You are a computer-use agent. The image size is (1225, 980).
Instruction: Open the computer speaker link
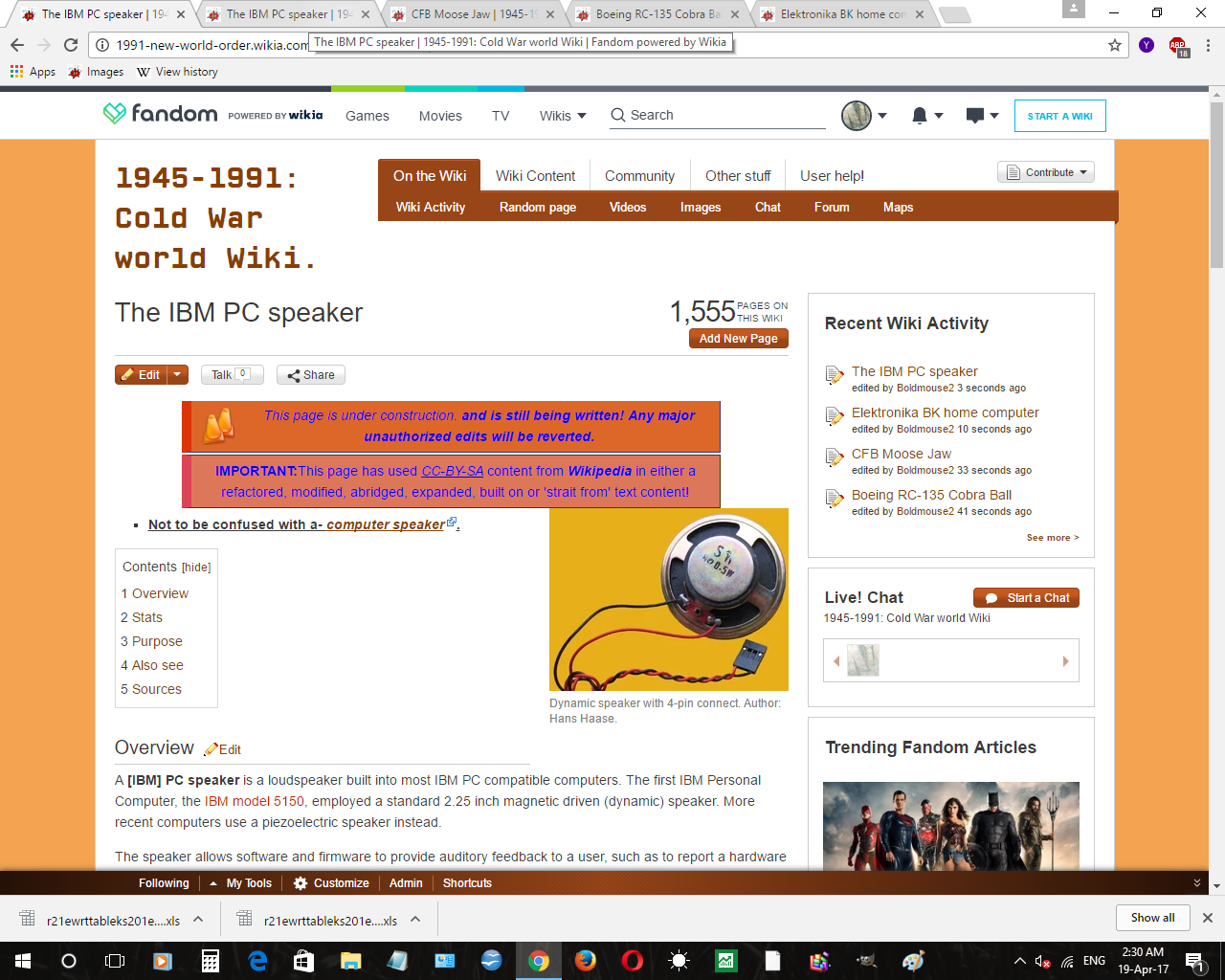click(385, 524)
